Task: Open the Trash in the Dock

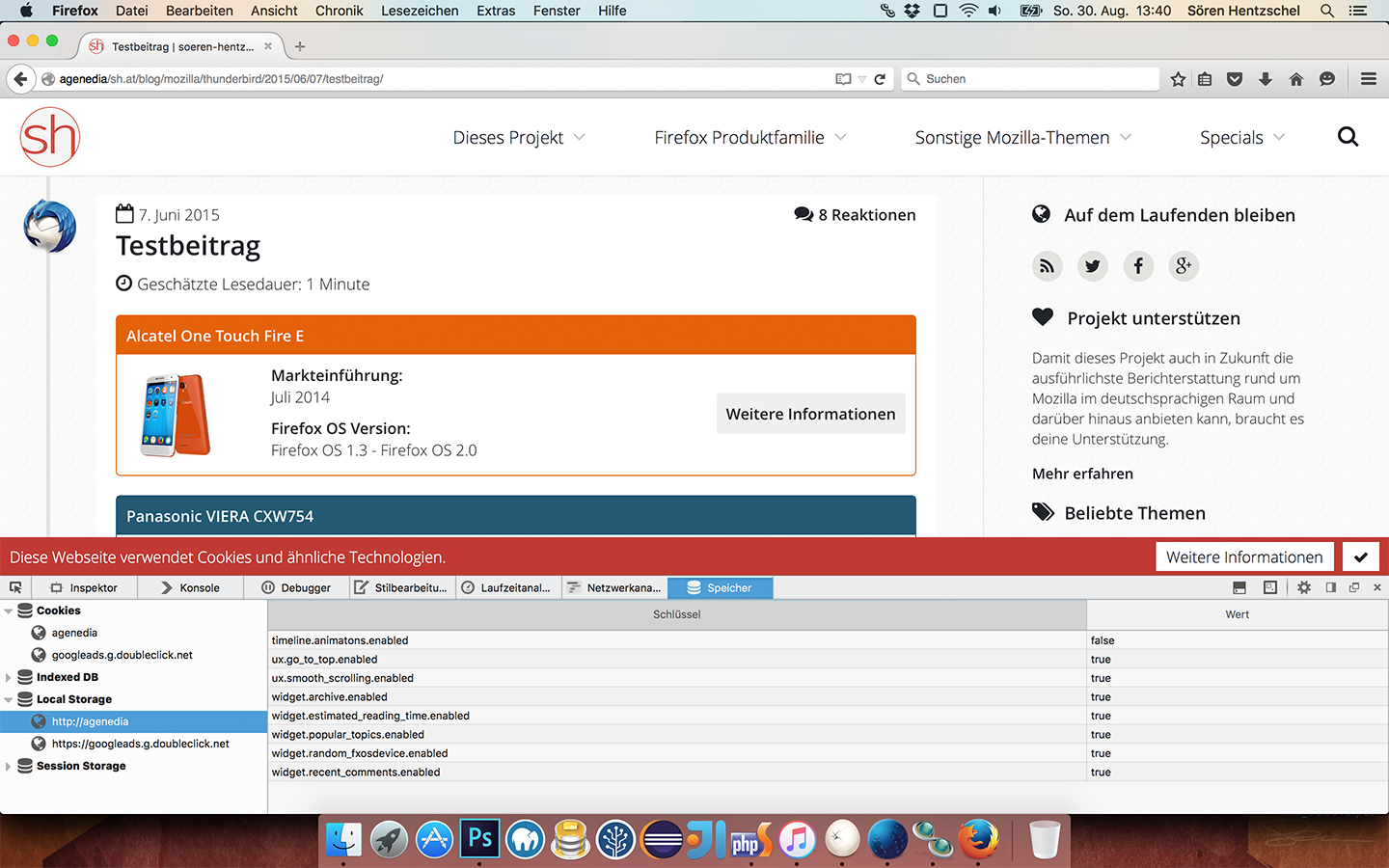Action: coord(1045,838)
